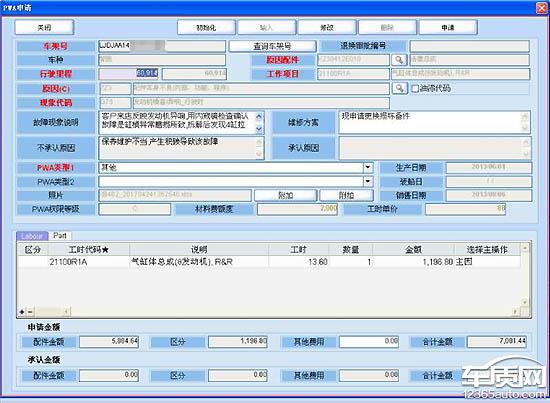Click the 维修方案 text area
Image resolution: width=550 pixels, height=403 pixels.
pos(435,122)
